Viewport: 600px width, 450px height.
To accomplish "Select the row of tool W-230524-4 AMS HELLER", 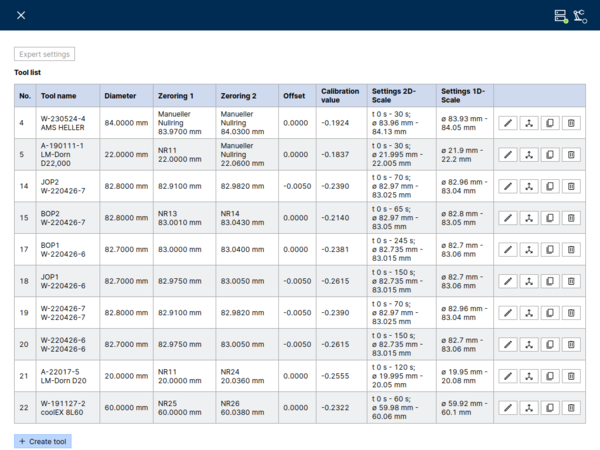I will pos(300,123).
